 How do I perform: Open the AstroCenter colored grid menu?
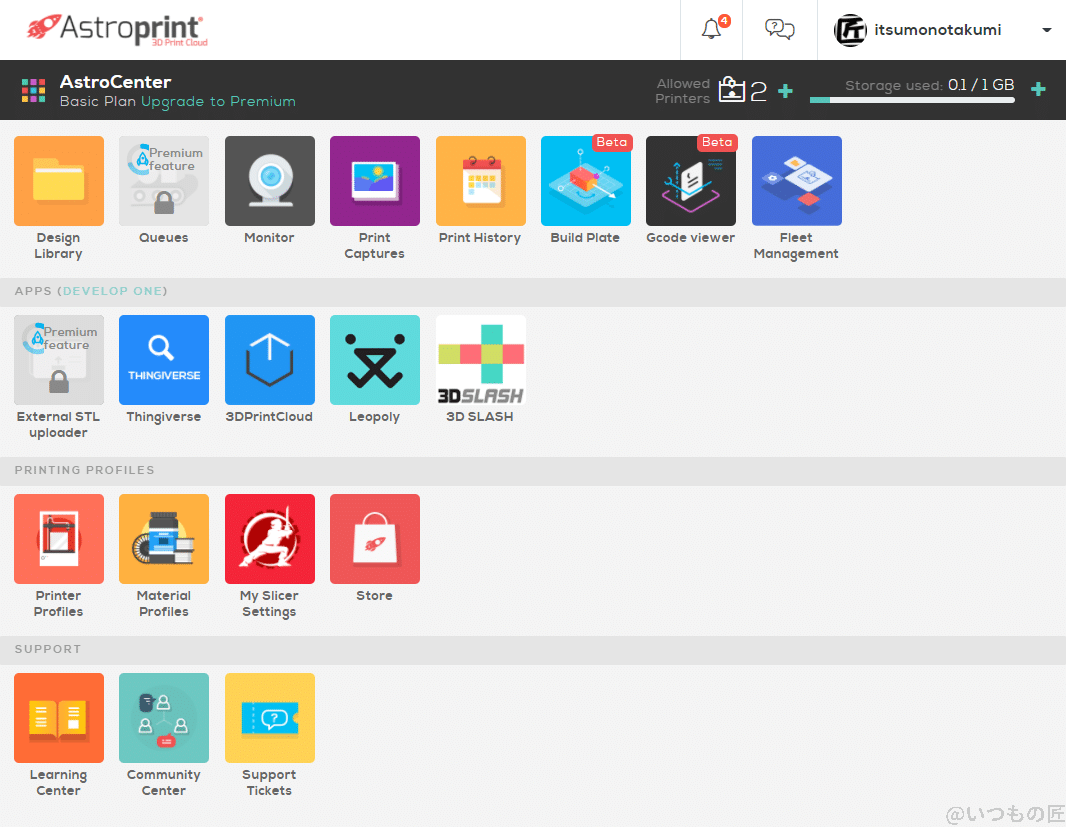point(34,91)
